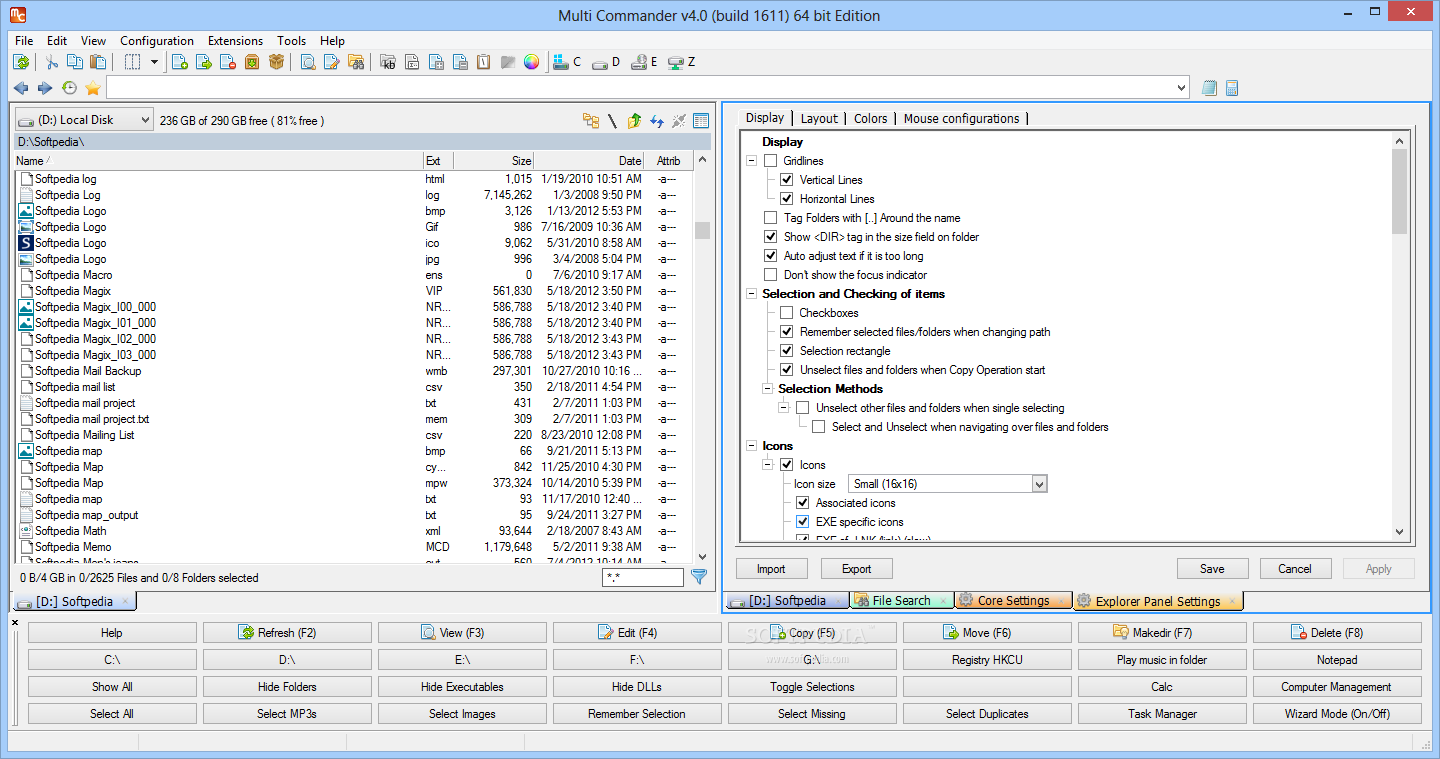This screenshot has width=1440, height=759.
Task: Click the Save button
Action: [1212, 569]
